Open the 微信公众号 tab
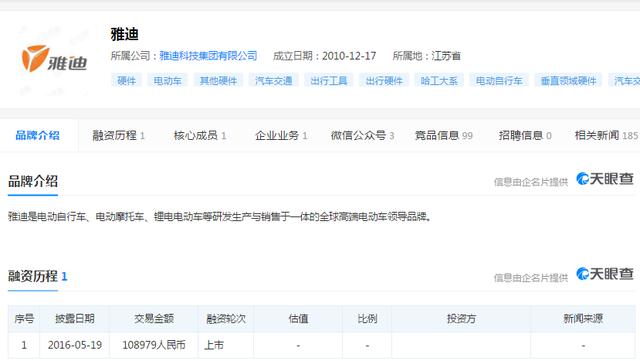The image size is (640, 361). (362, 135)
